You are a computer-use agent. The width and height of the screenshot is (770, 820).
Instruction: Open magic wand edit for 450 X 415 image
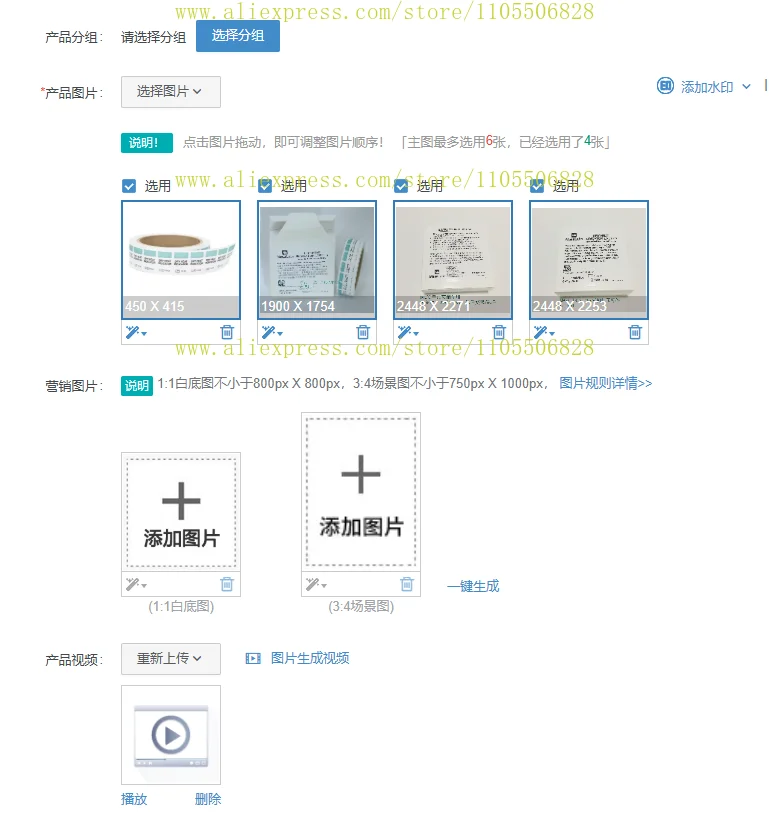coord(136,332)
